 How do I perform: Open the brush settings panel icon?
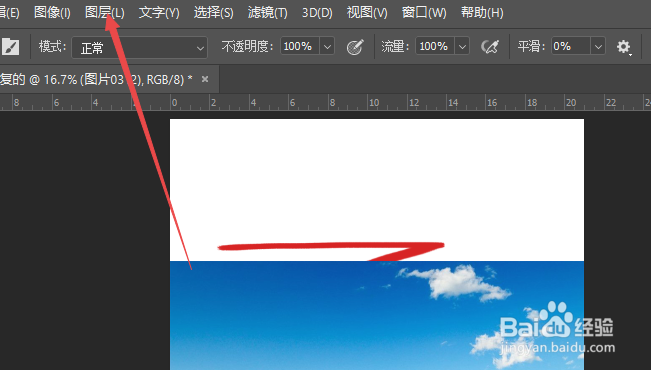[x=10, y=47]
